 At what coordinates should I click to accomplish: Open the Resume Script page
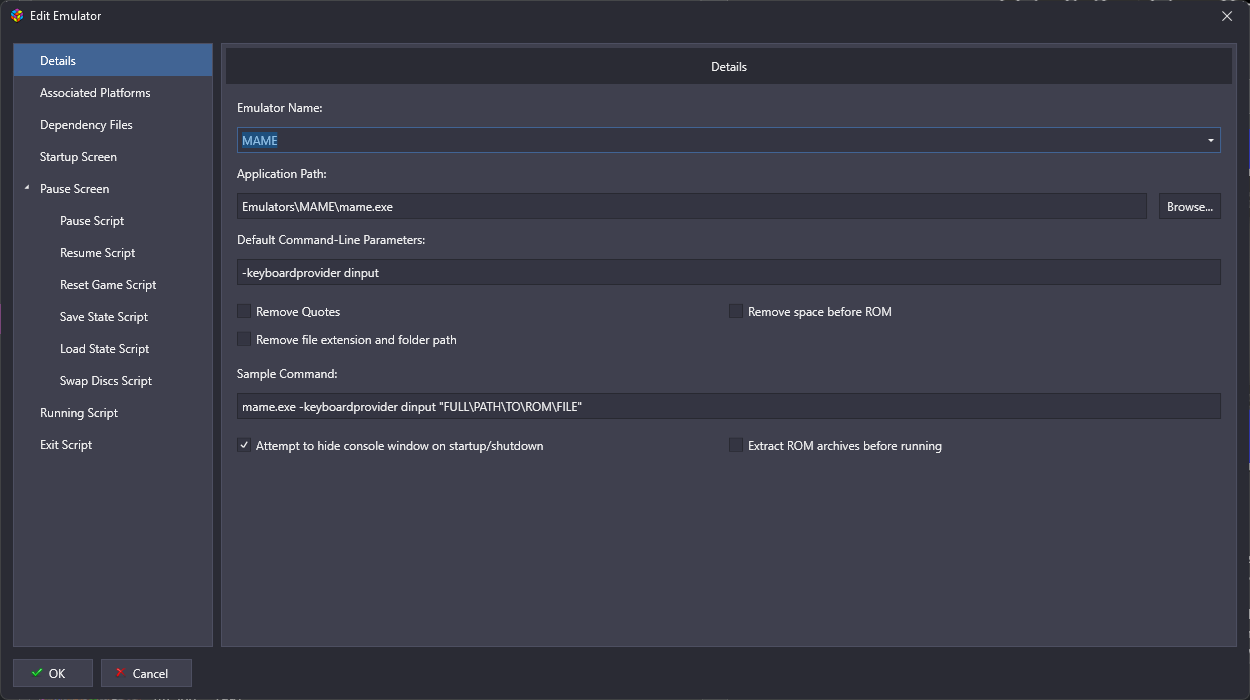(x=97, y=252)
